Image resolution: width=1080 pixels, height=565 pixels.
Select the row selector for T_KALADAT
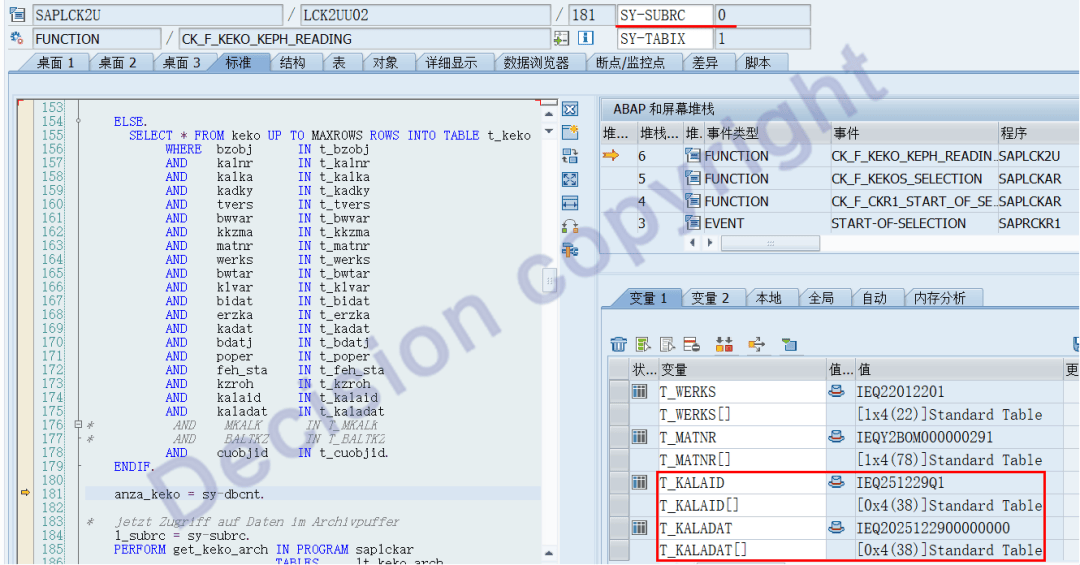[640, 528]
